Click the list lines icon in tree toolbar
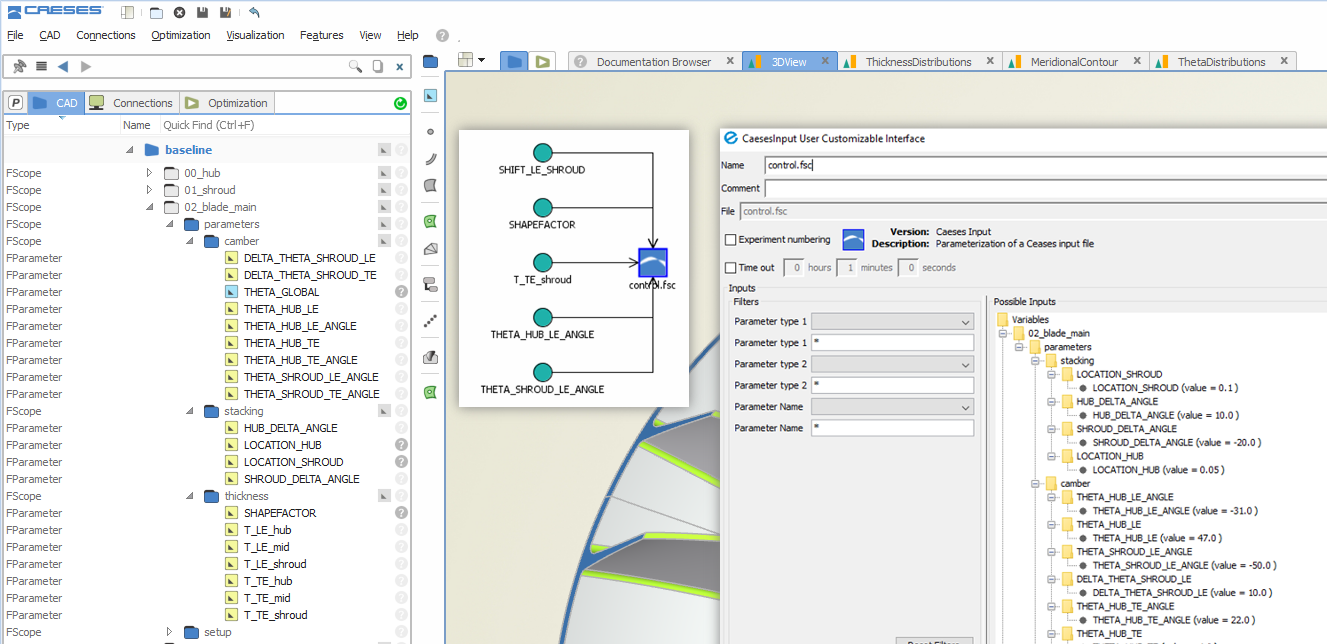This screenshot has width=1327, height=644. click(x=41, y=66)
